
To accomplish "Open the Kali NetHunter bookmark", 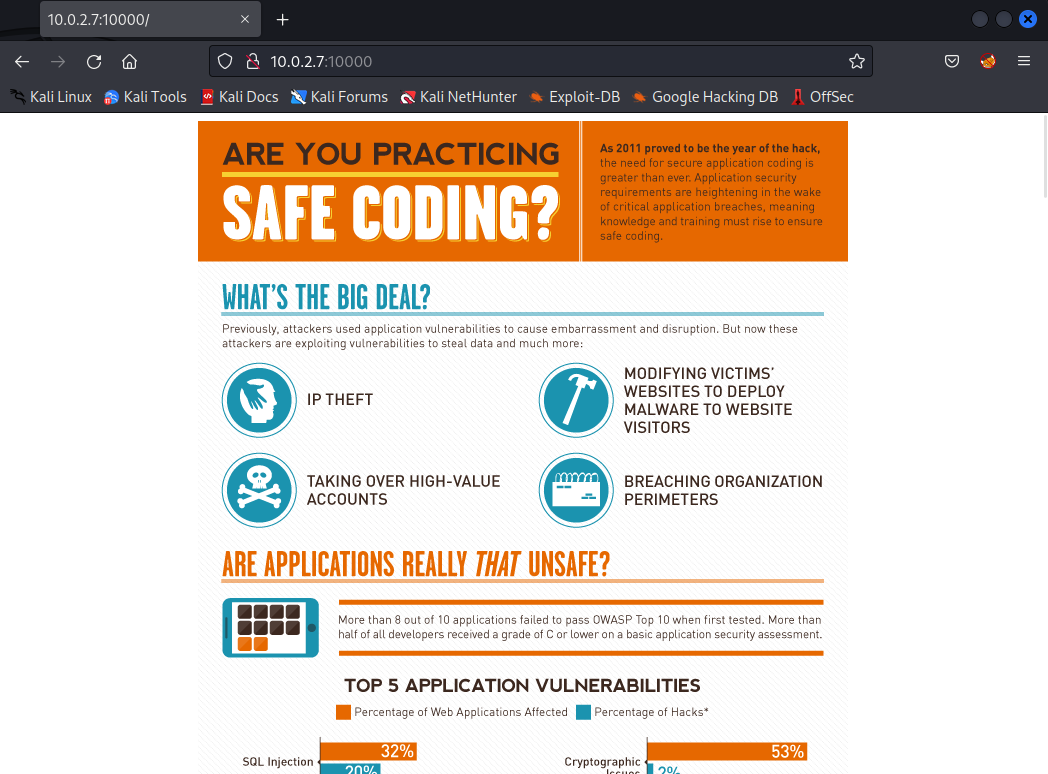I will point(458,97).
